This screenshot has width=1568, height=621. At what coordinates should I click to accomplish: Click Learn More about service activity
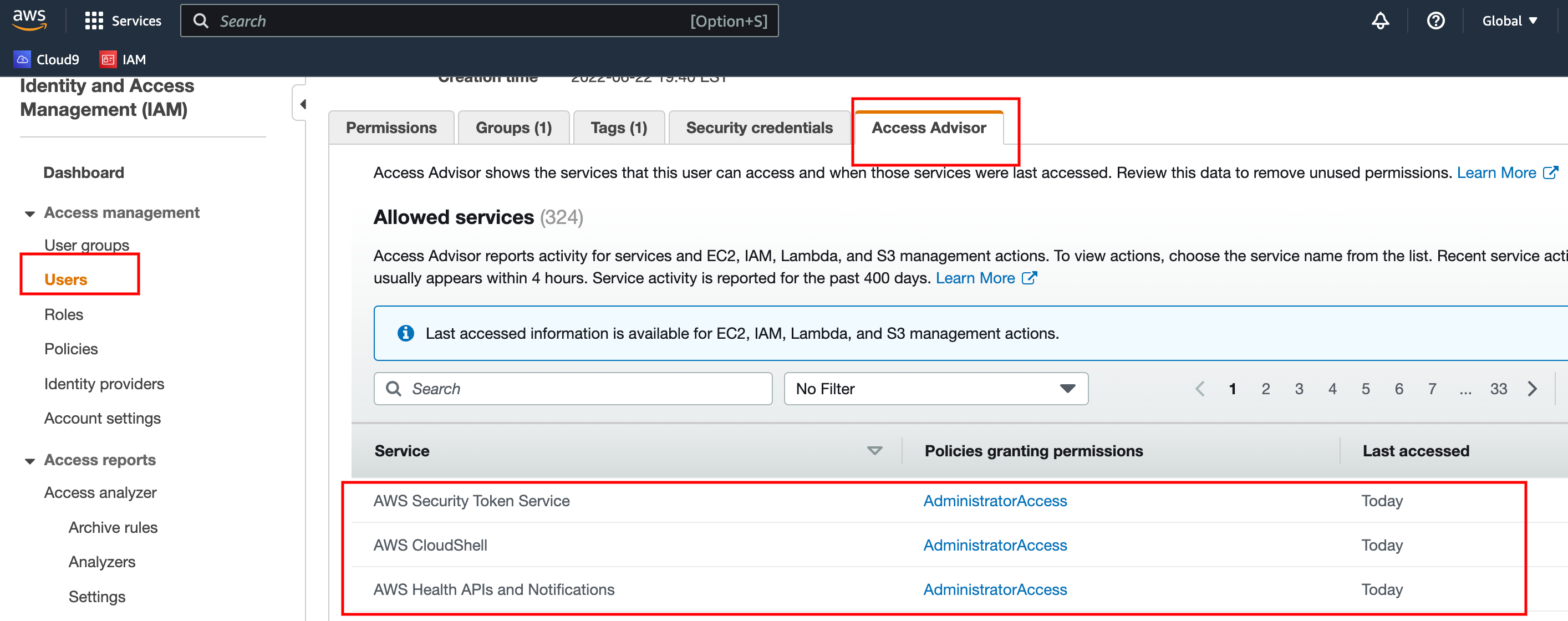pos(975,278)
